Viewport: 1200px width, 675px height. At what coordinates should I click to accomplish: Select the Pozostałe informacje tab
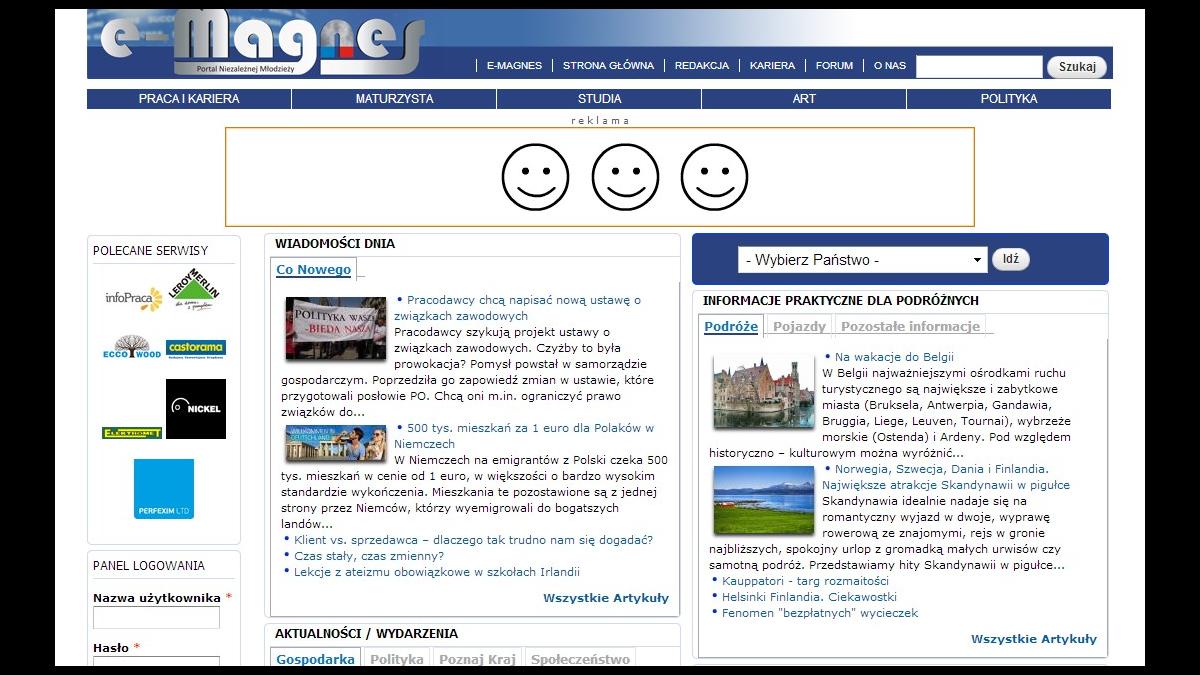(x=910, y=326)
